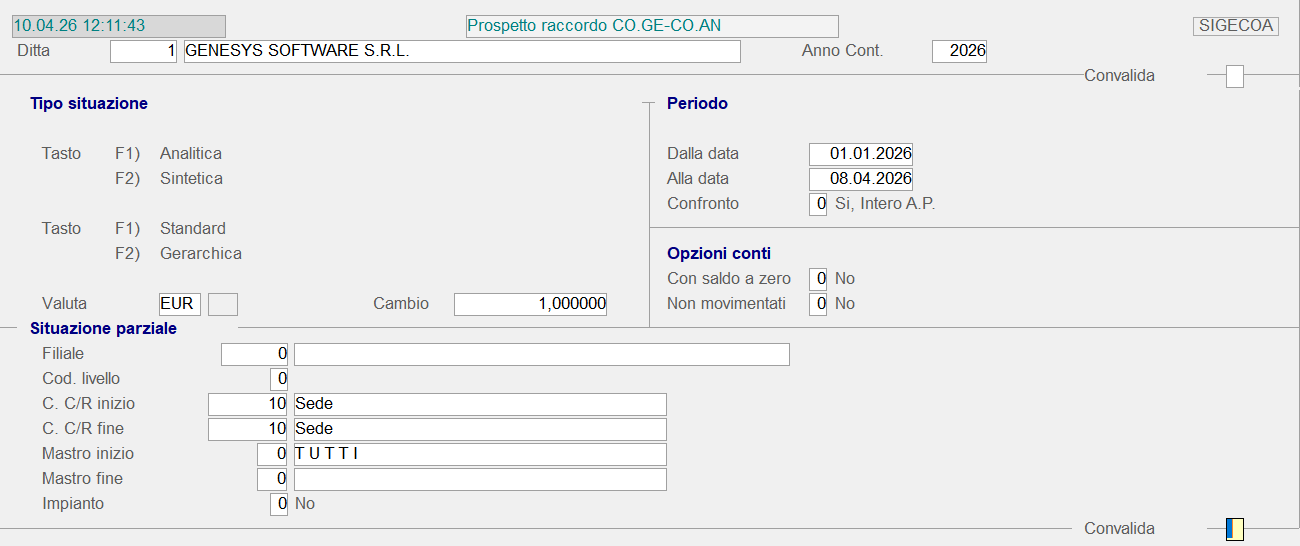Click the Anno Cont. year field
This screenshot has width=1300, height=546.
[x=959, y=51]
